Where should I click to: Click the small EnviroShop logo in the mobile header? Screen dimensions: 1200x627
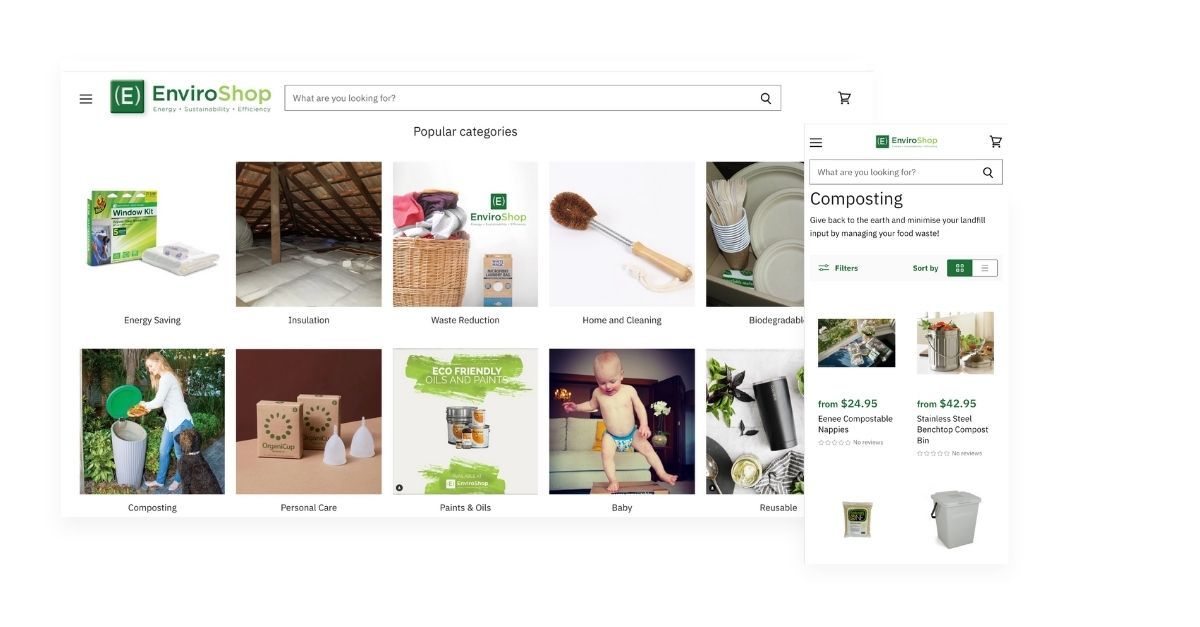tap(906, 141)
